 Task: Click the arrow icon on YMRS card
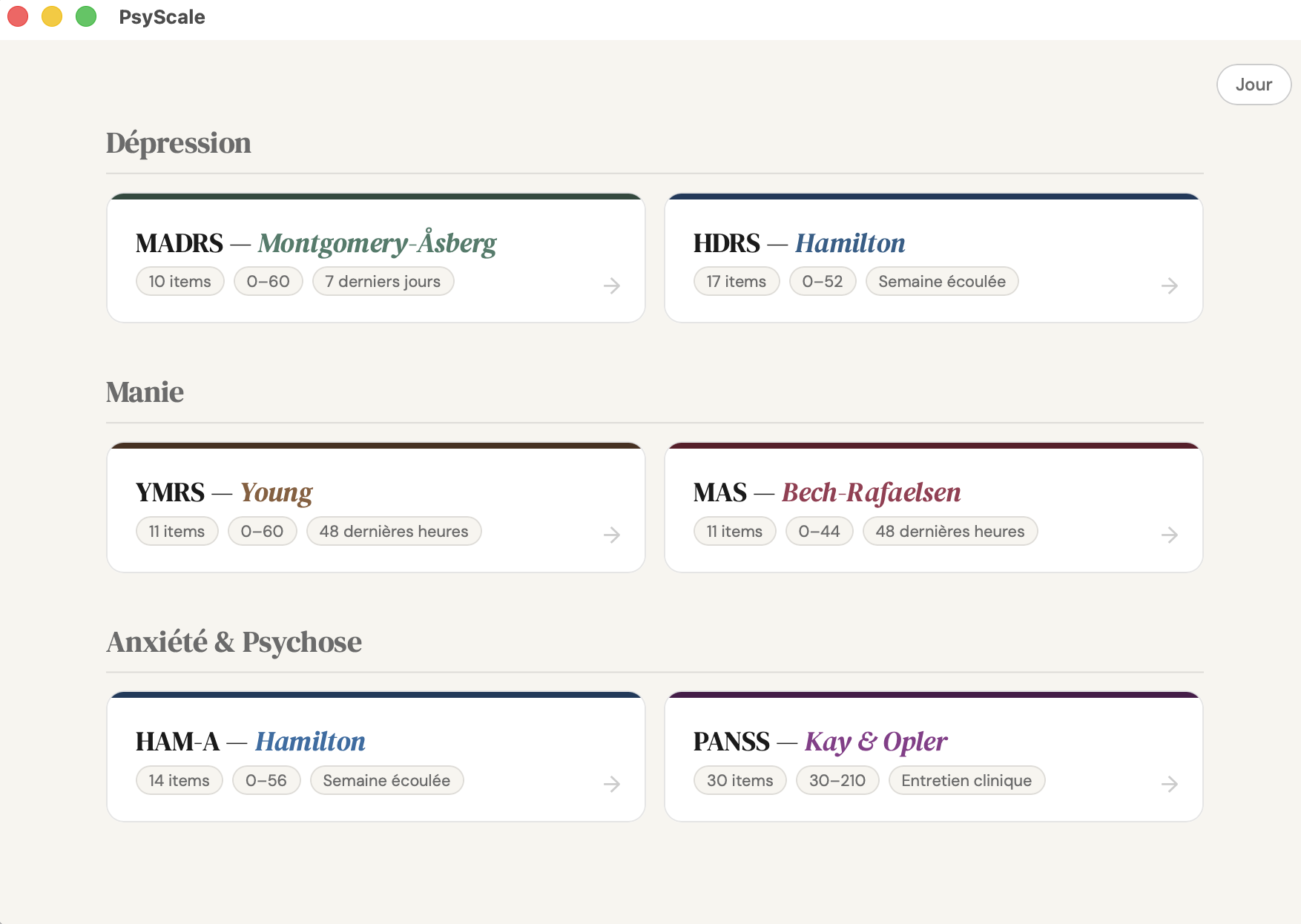coord(612,535)
